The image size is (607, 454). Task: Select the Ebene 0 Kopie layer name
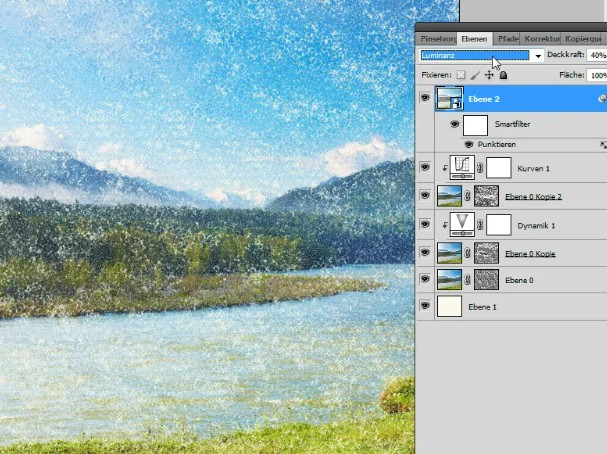click(530, 254)
